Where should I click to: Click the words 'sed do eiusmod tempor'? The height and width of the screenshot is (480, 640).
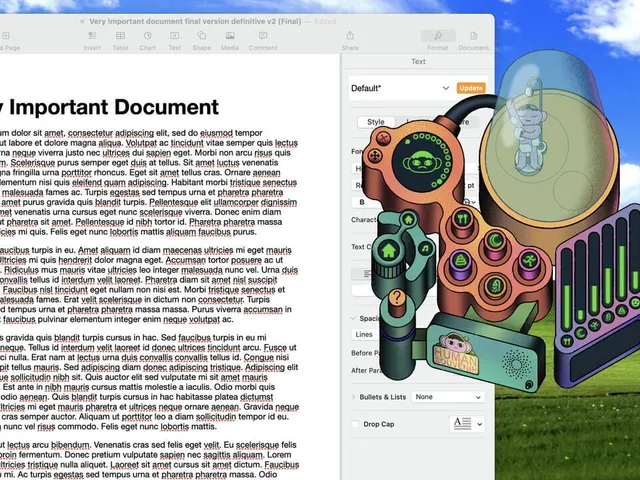point(217,133)
